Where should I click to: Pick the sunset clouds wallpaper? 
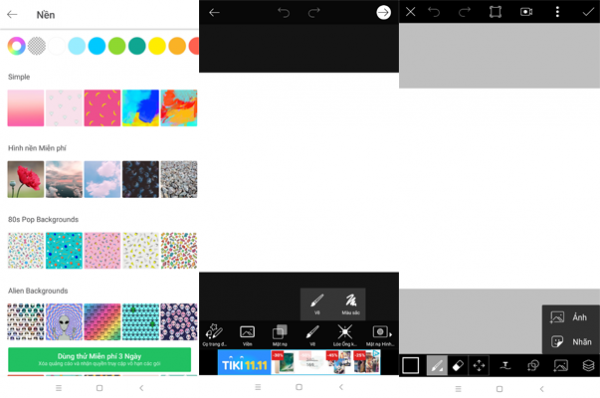(64, 179)
